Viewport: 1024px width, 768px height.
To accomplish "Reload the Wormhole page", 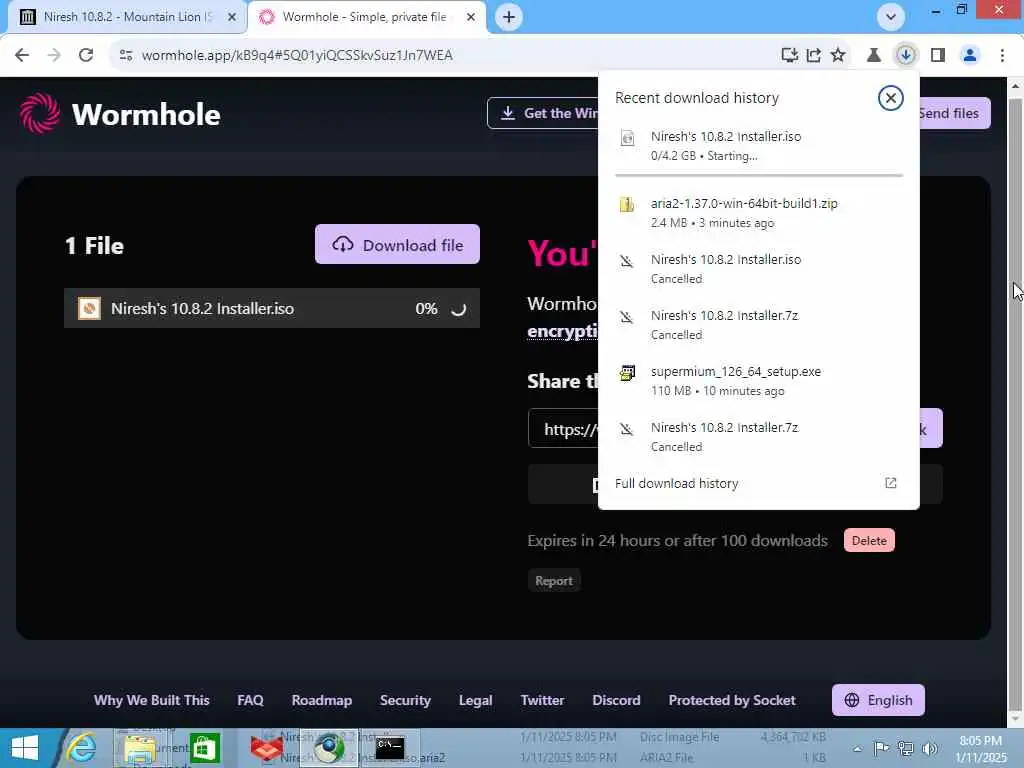I will pyautogui.click(x=86, y=55).
